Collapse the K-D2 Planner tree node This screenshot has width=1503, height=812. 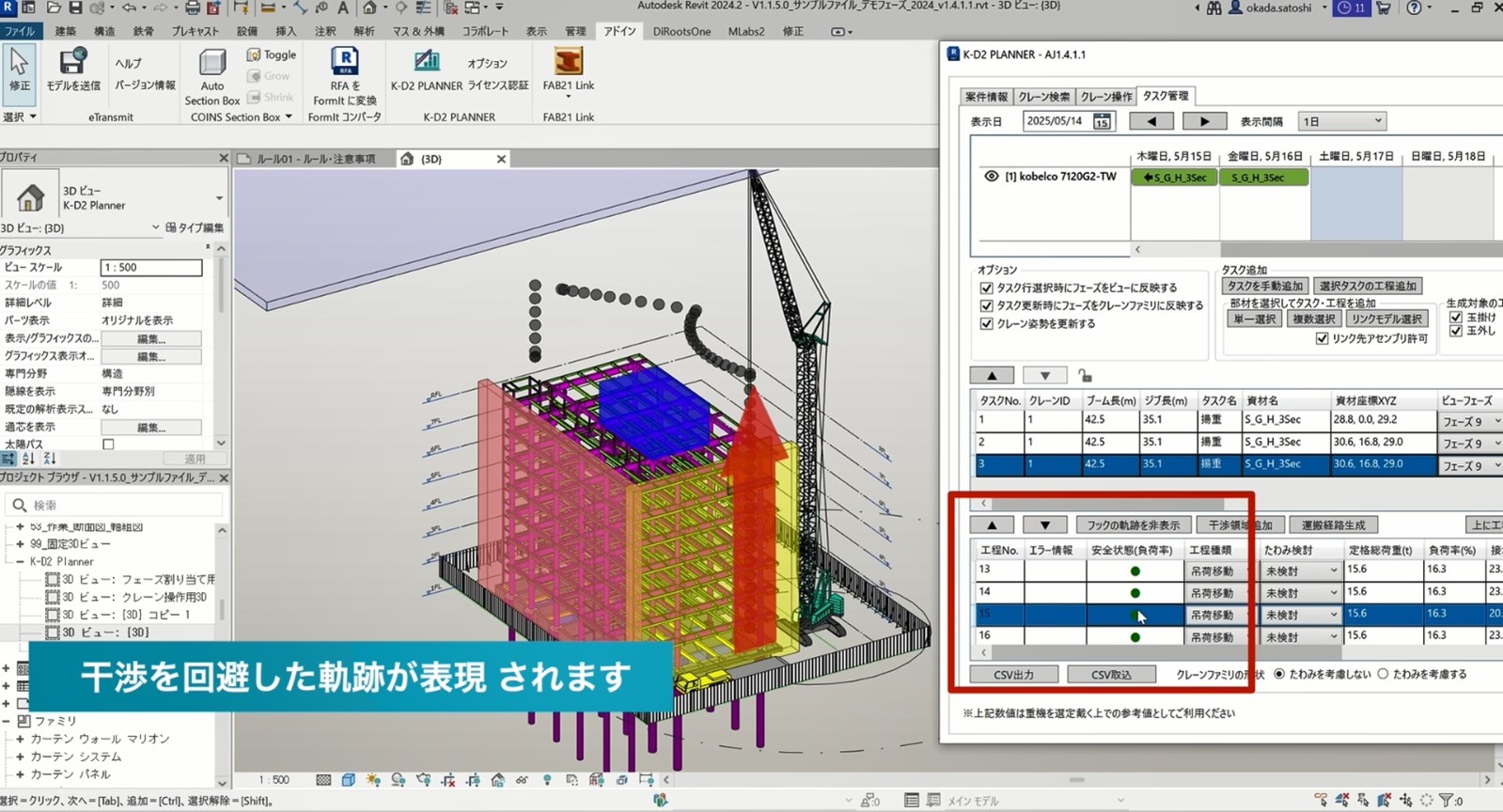click(20, 561)
